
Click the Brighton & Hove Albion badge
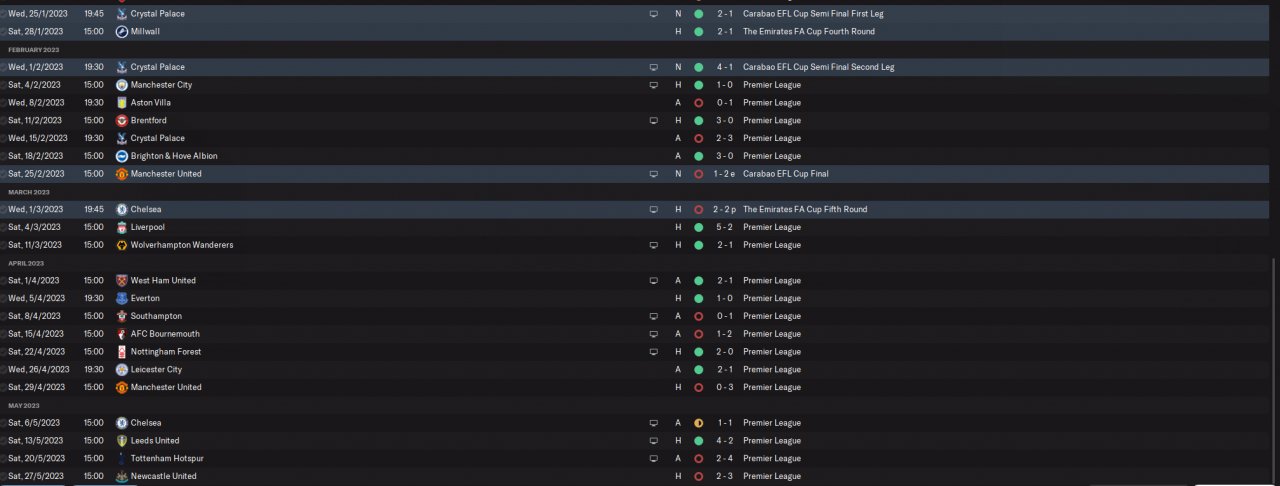pyautogui.click(x=121, y=156)
